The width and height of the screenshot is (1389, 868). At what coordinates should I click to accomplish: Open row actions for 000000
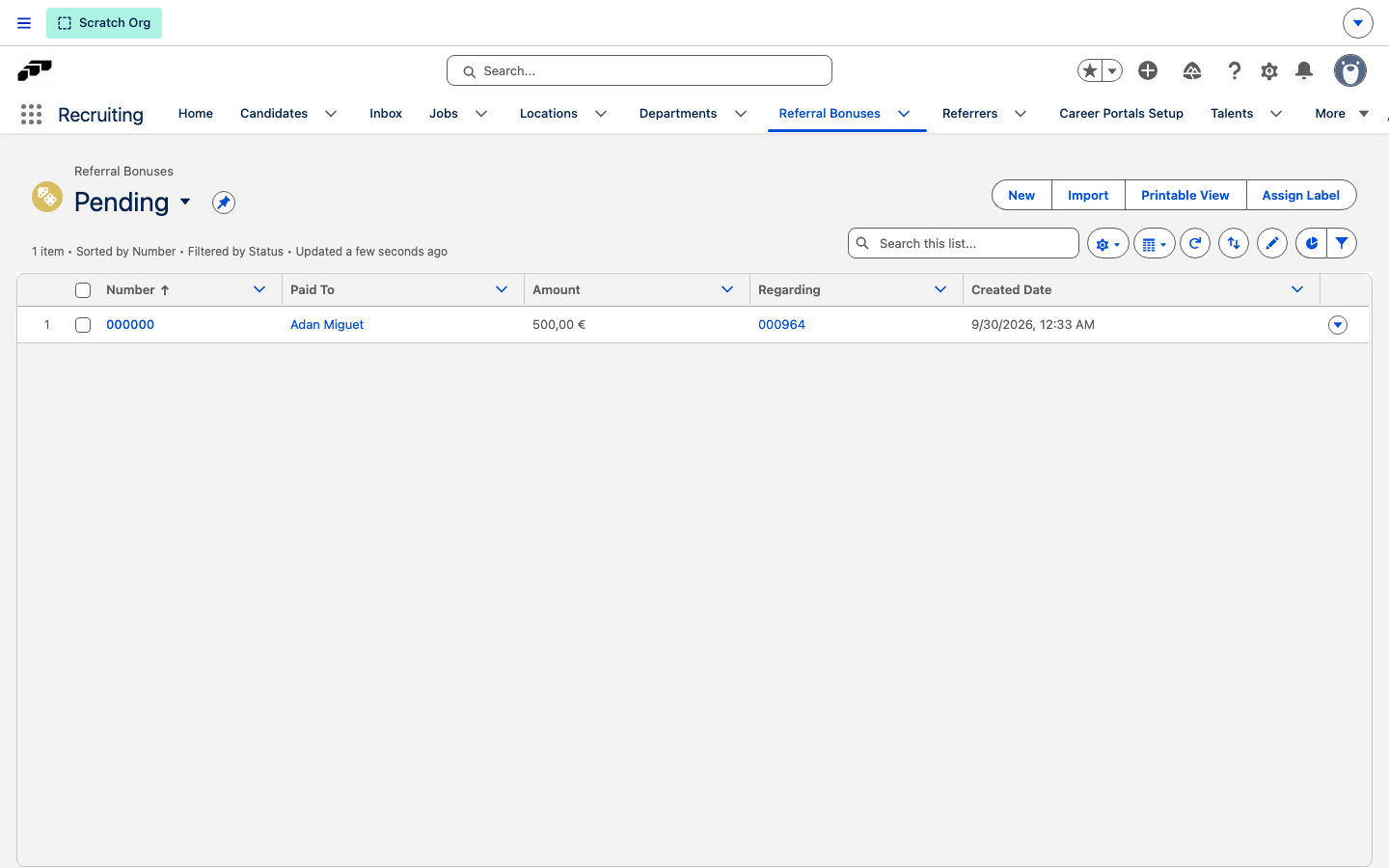click(x=1338, y=325)
